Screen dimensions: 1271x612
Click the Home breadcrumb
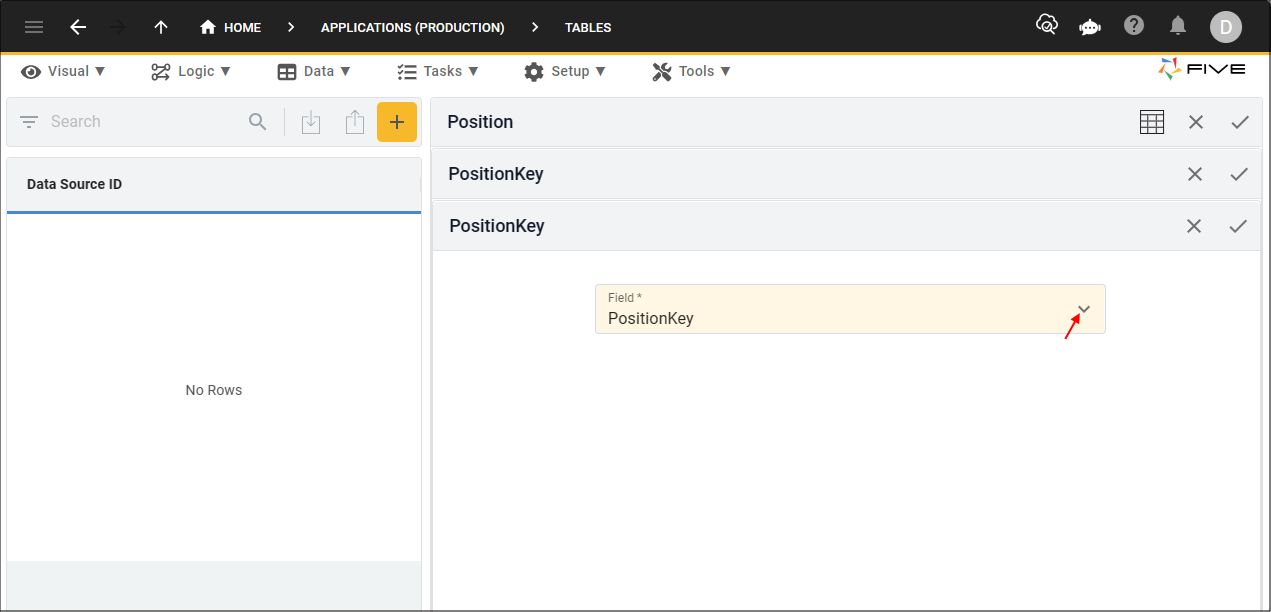[x=230, y=27]
